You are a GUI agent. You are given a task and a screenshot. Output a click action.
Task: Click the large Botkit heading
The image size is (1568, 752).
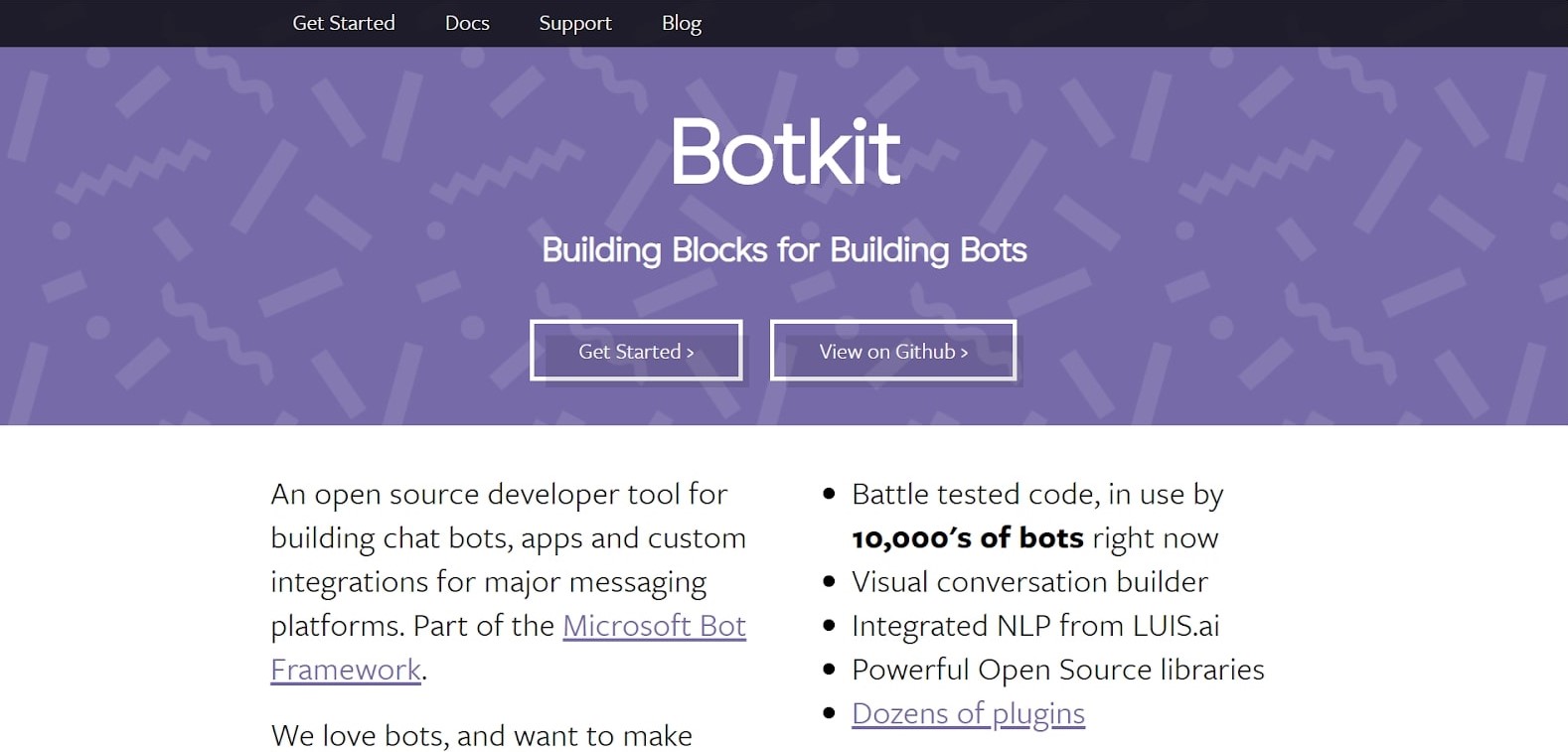pyautogui.click(x=784, y=152)
